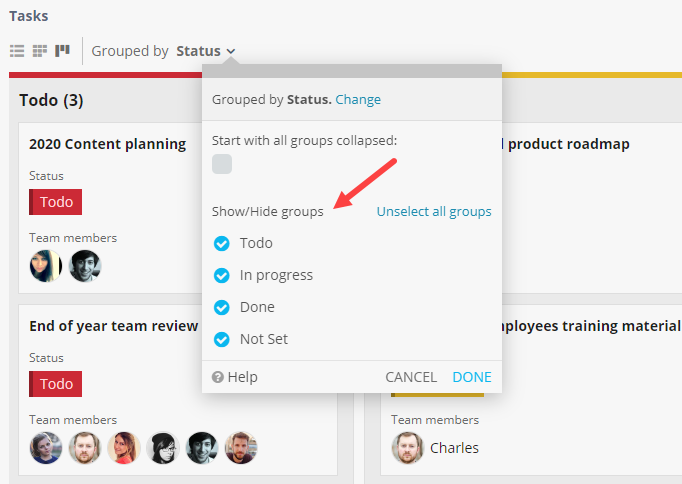Image resolution: width=682 pixels, height=484 pixels.
Task: Click the Change grouping link
Action: click(358, 100)
